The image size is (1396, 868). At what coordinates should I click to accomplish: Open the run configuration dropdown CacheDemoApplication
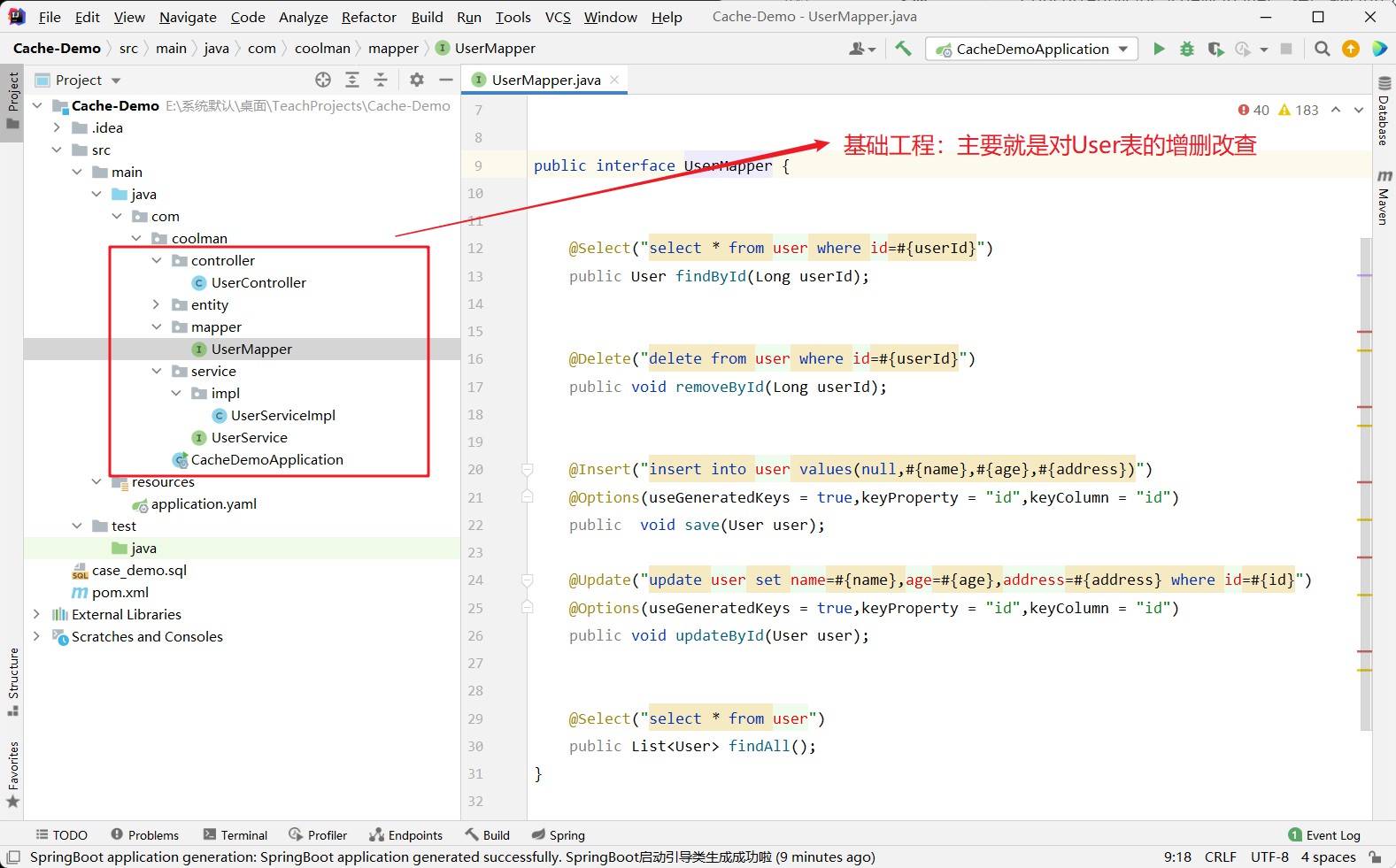pos(1032,49)
